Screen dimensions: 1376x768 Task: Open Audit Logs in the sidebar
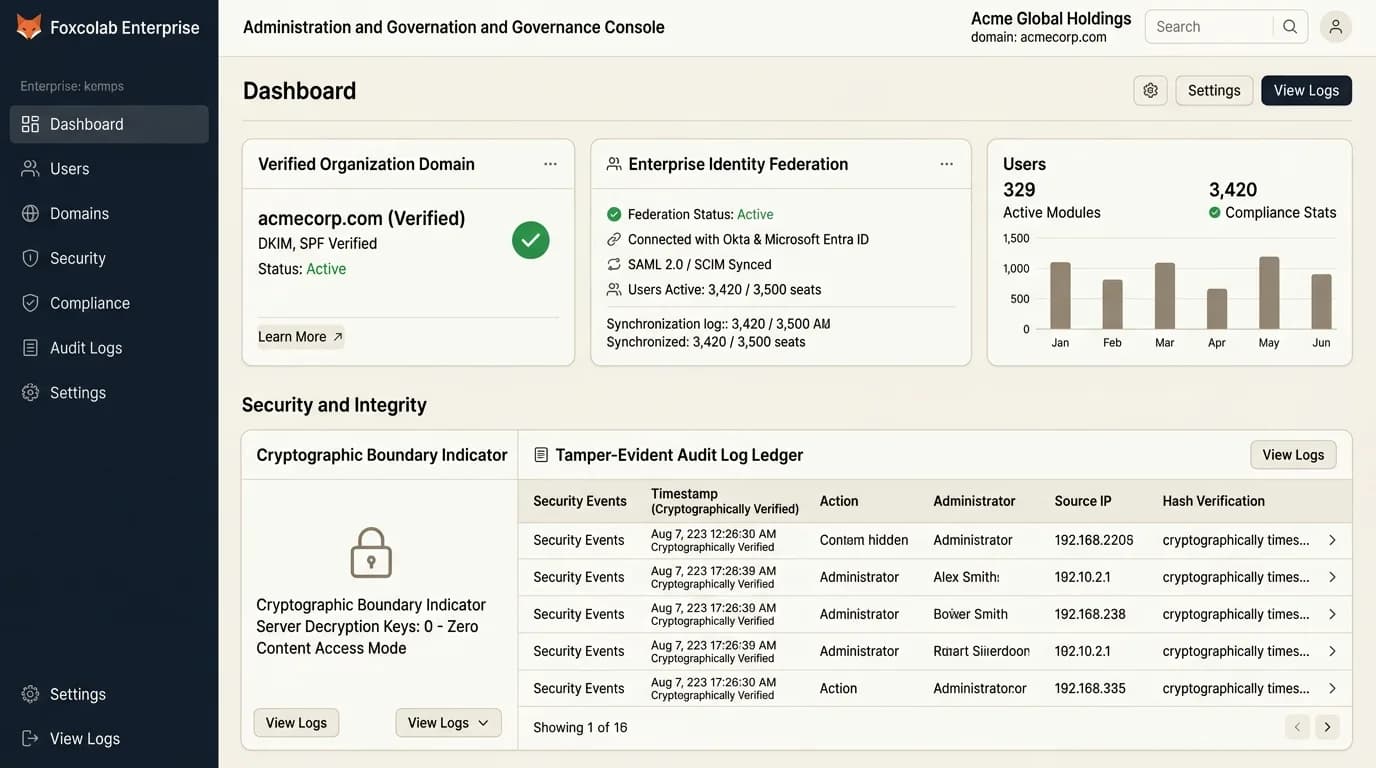click(109, 348)
